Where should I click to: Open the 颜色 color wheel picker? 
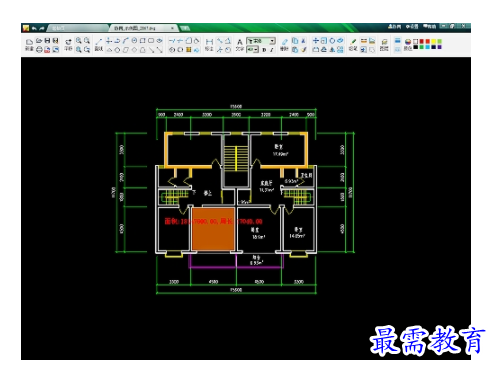tap(408, 44)
